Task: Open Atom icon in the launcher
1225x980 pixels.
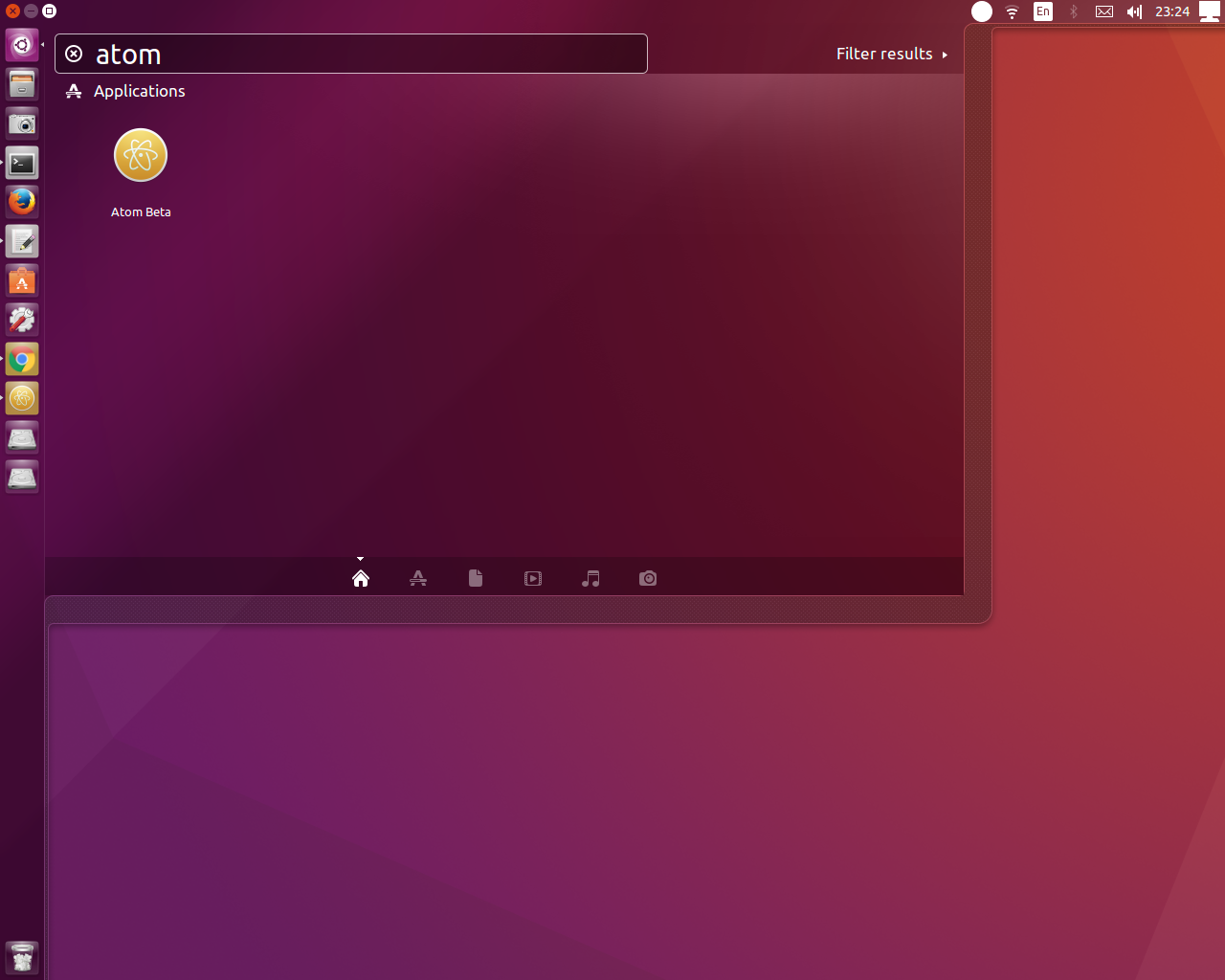Action: [22, 398]
